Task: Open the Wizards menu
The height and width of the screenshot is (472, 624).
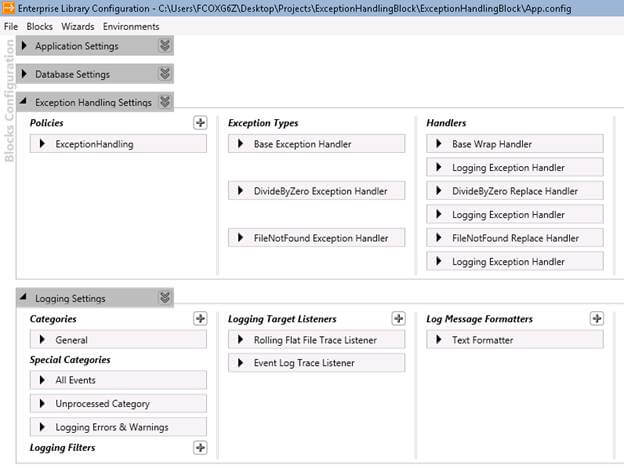Action: [x=78, y=26]
